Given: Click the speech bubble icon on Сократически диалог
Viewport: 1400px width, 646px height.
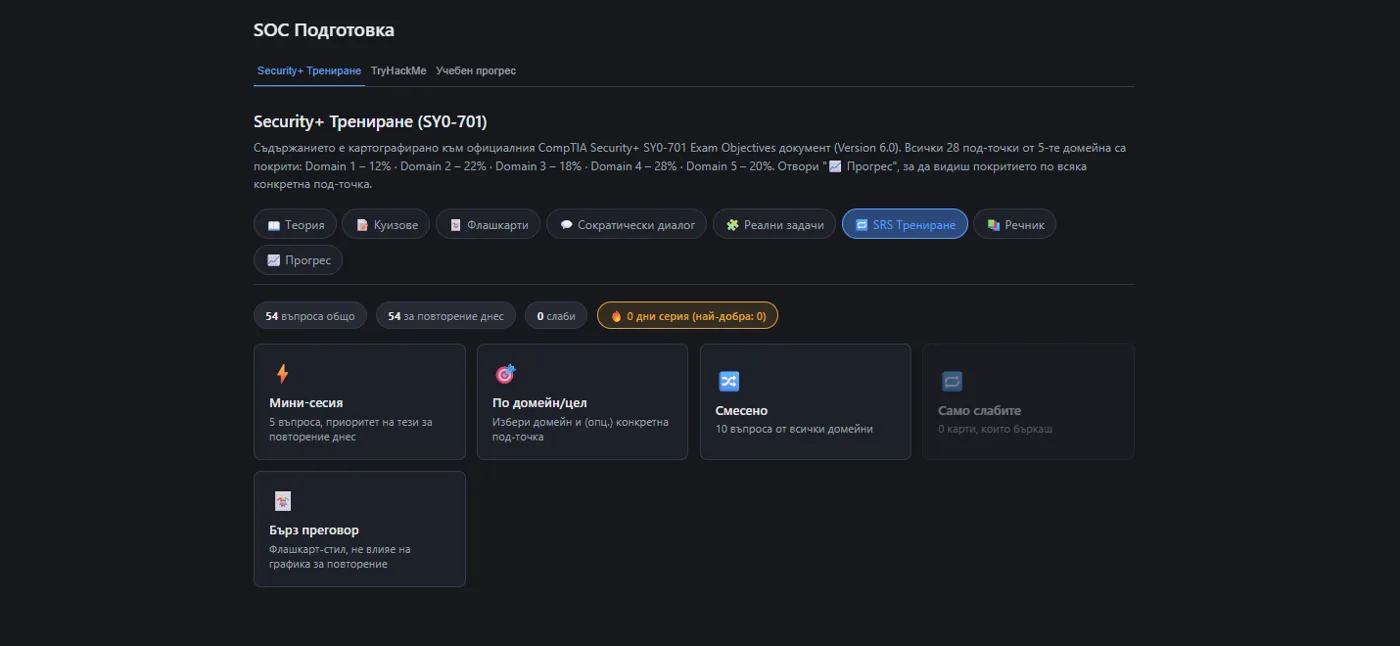Looking at the screenshot, I should click(566, 225).
